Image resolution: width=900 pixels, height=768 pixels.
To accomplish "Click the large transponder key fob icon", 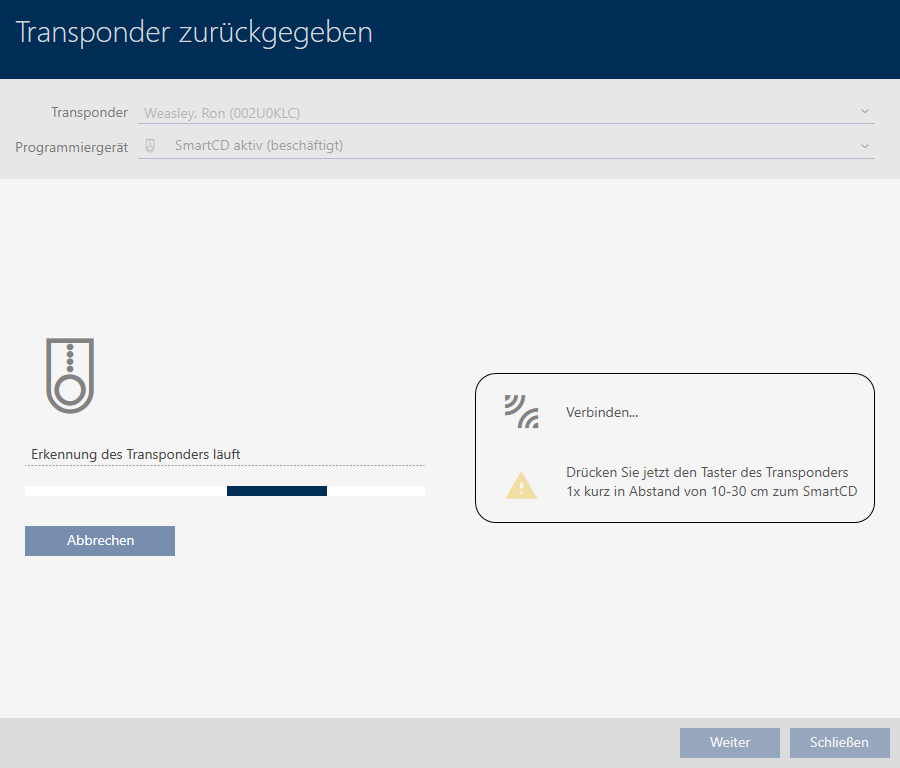I will click(x=70, y=375).
